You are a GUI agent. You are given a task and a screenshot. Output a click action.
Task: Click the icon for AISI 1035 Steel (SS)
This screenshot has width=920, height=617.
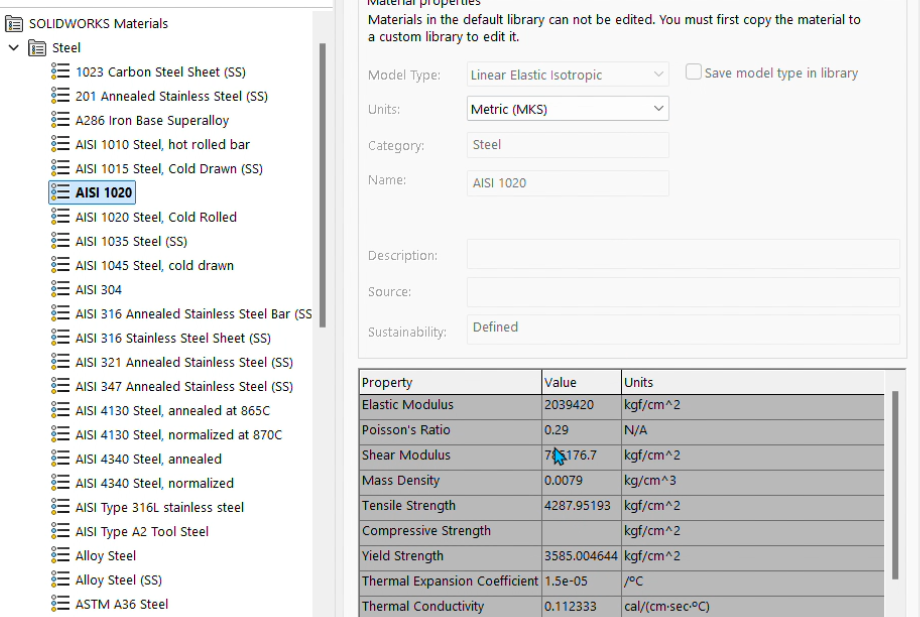[60, 241]
